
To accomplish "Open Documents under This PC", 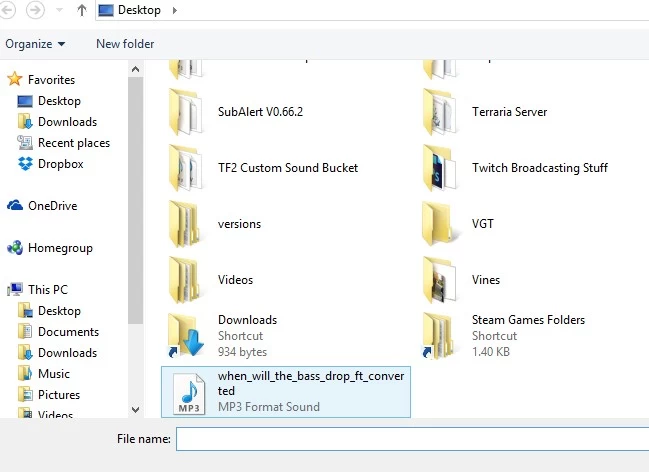I will (x=68, y=332).
